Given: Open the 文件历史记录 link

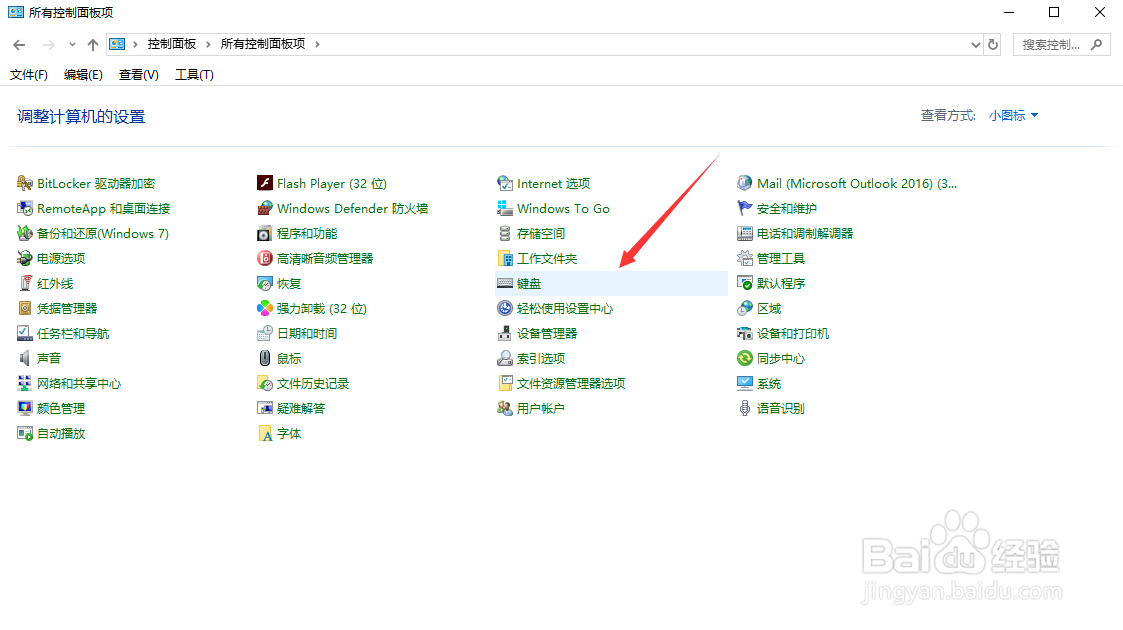Looking at the screenshot, I should pyautogui.click(x=313, y=384).
